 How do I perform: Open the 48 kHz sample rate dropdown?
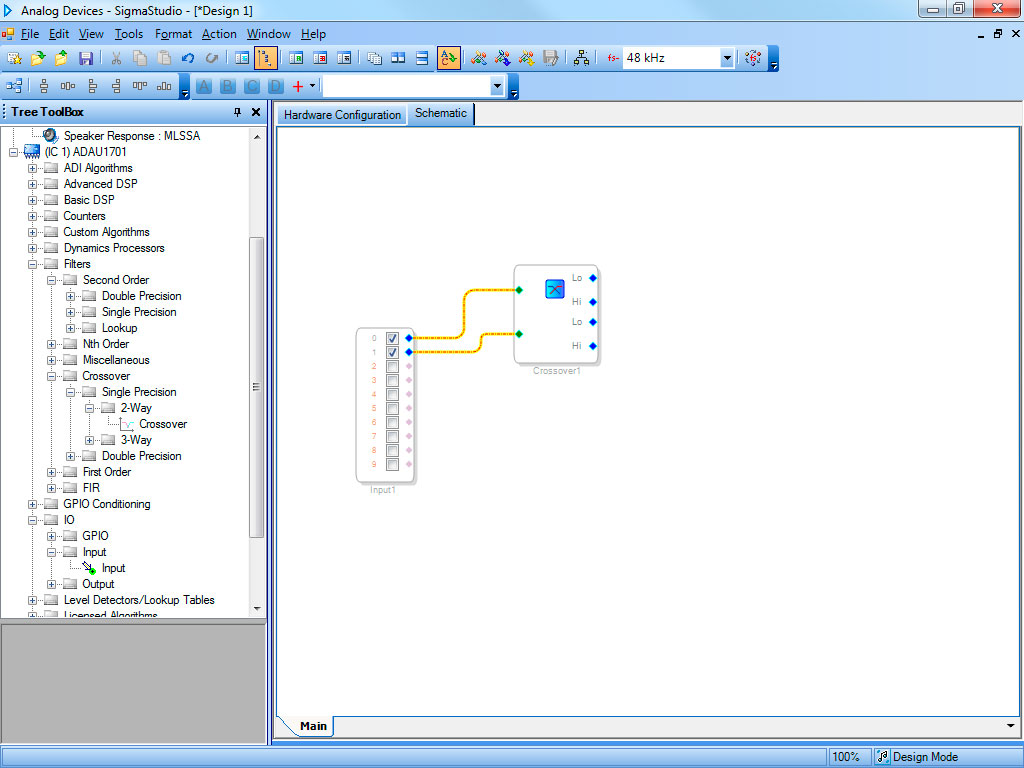point(727,58)
